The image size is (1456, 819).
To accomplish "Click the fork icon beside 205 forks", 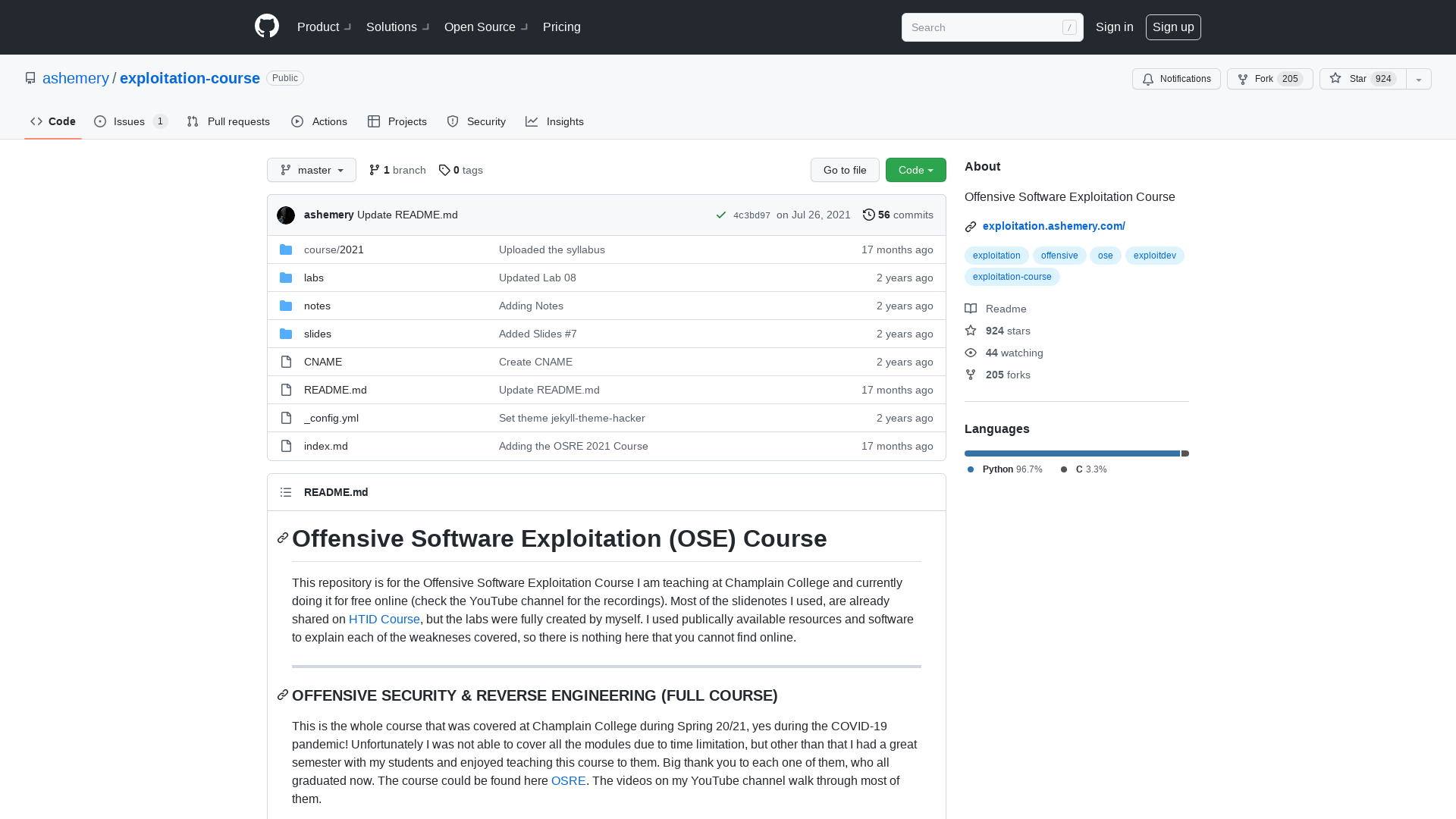I will pyautogui.click(x=971, y=374).
